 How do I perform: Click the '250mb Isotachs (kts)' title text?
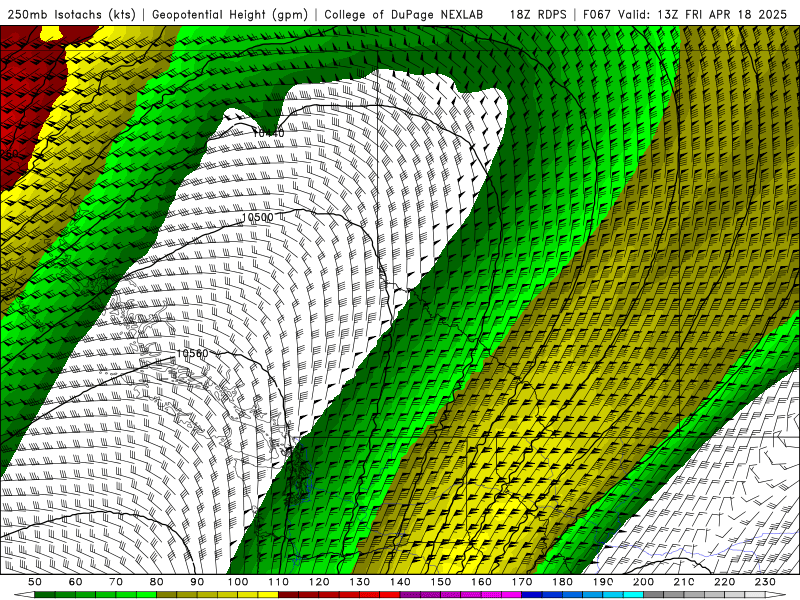72,15
